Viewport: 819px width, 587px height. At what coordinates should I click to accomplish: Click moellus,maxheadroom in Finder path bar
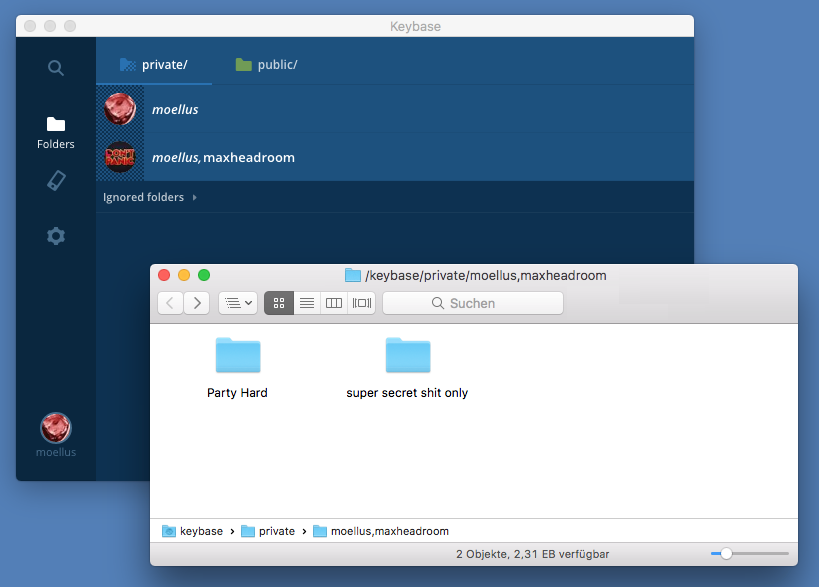381,531
